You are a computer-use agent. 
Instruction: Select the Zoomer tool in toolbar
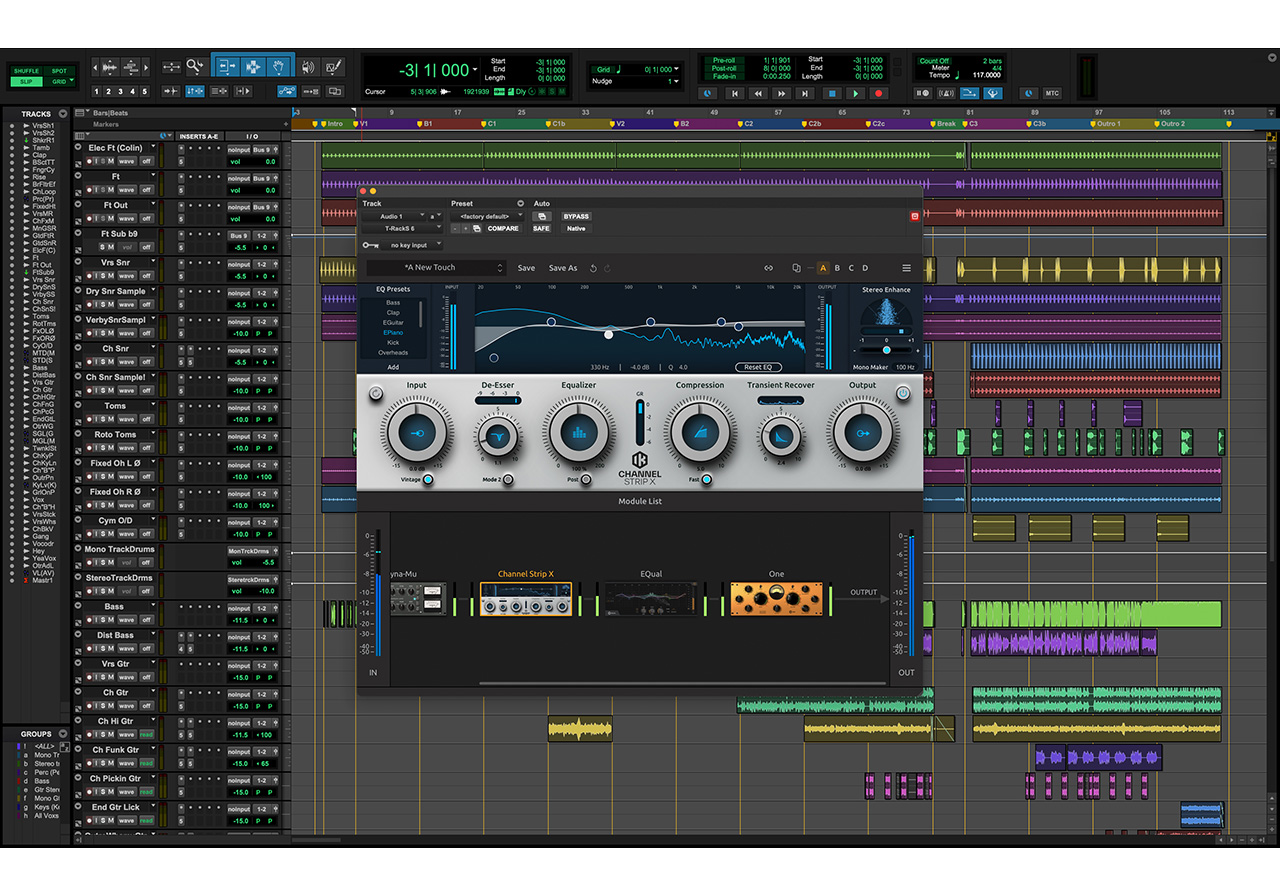195,67
